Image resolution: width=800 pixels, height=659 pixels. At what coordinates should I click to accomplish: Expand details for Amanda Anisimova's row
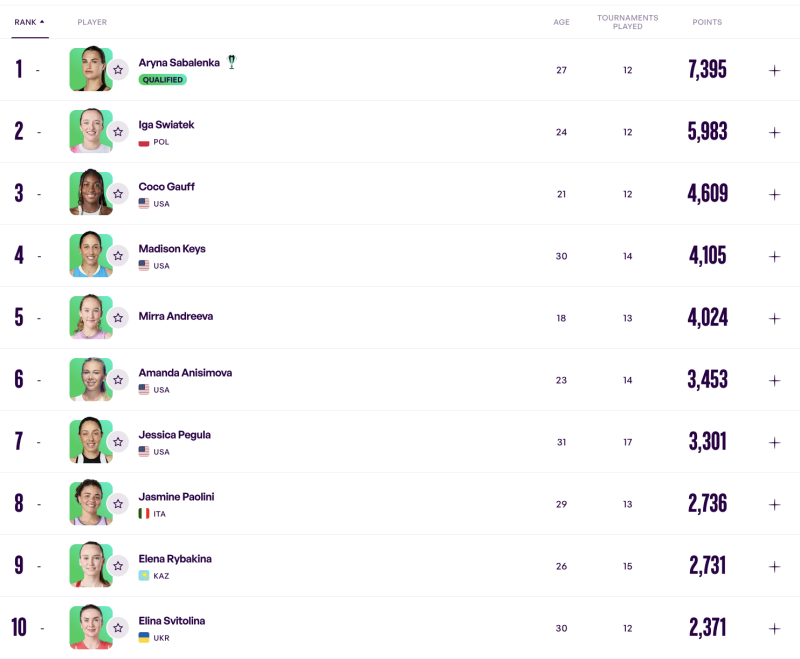click(774, 380)
